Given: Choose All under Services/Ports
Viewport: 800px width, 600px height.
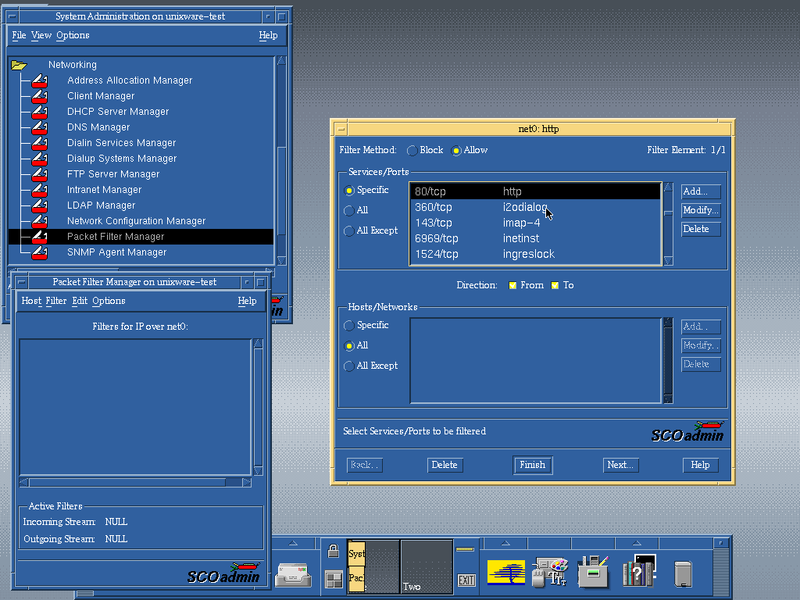Looking at the screenshot, I should (356, 210).
